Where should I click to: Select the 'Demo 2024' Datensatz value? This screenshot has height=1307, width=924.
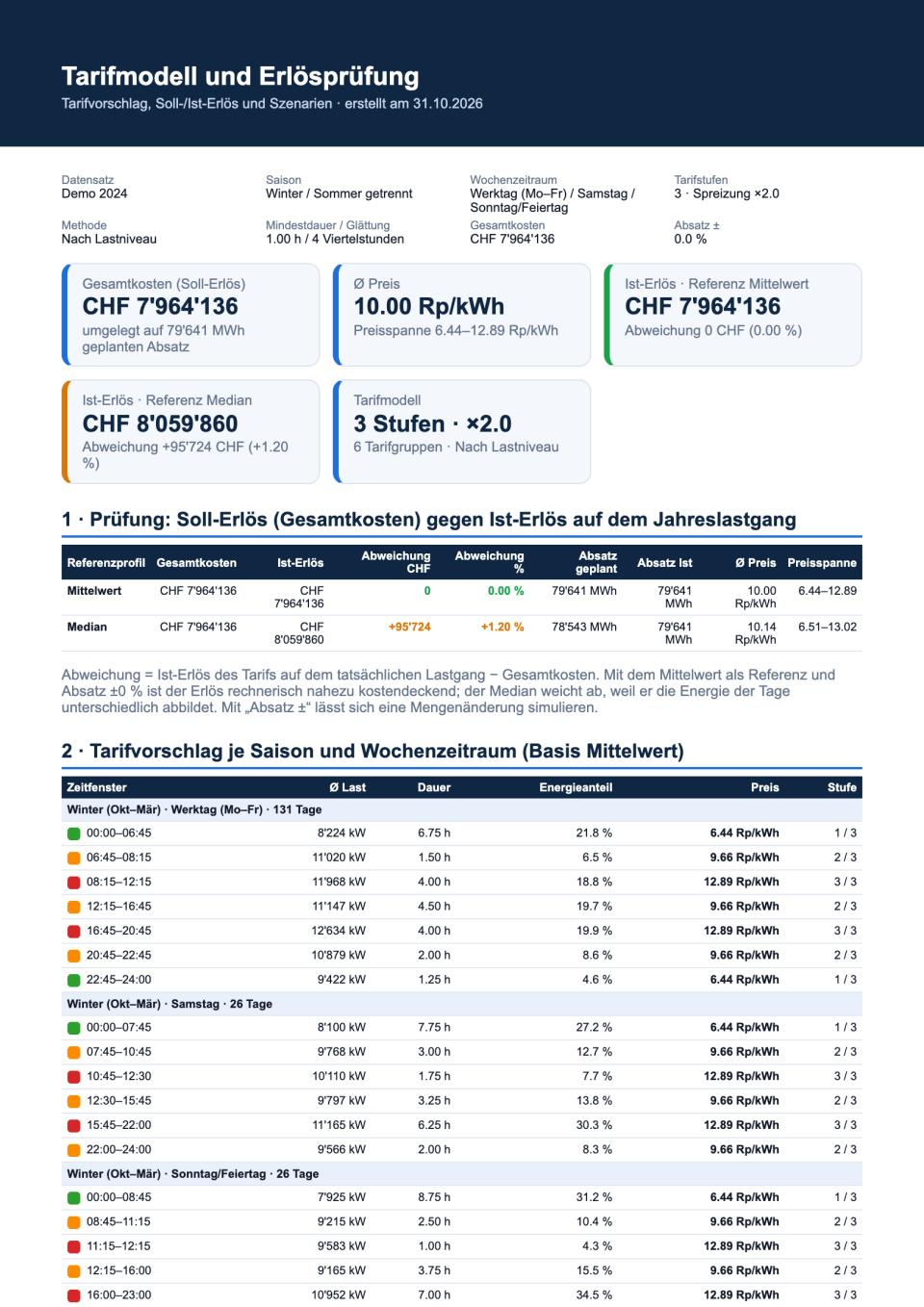coord(94,193)
